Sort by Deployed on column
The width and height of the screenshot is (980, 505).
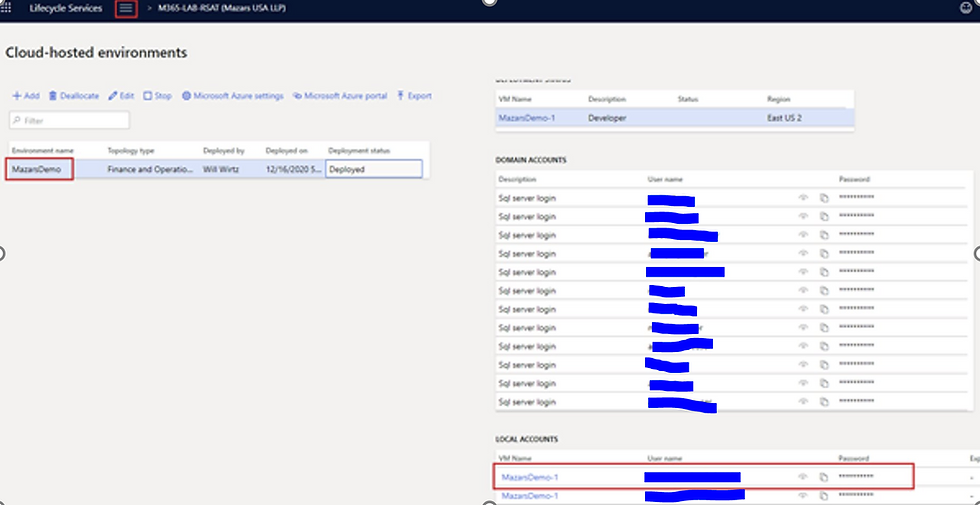(x=286, y=151)
